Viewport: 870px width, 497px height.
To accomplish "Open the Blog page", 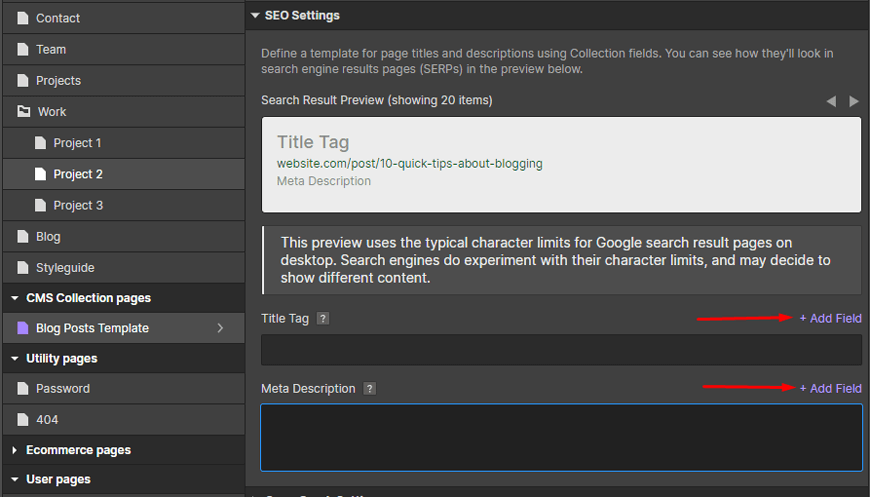I will coord(123,236).
